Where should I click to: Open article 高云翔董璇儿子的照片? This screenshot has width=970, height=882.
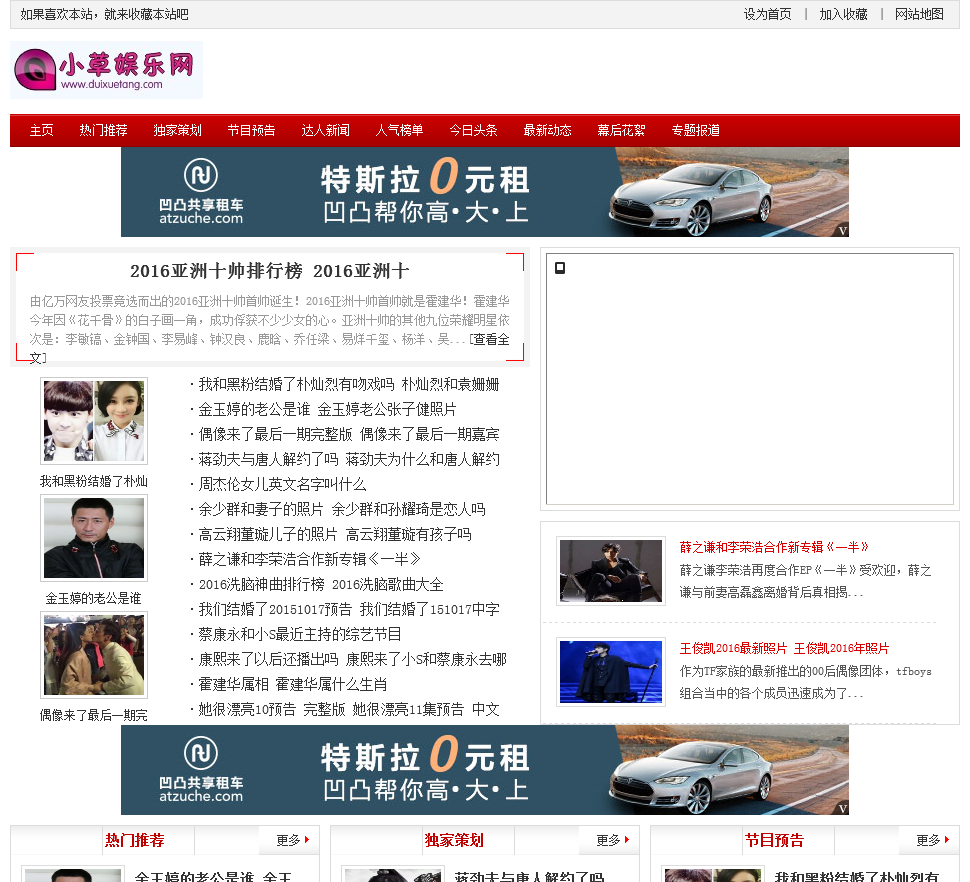pyautogui.click(x=335, y=534)
